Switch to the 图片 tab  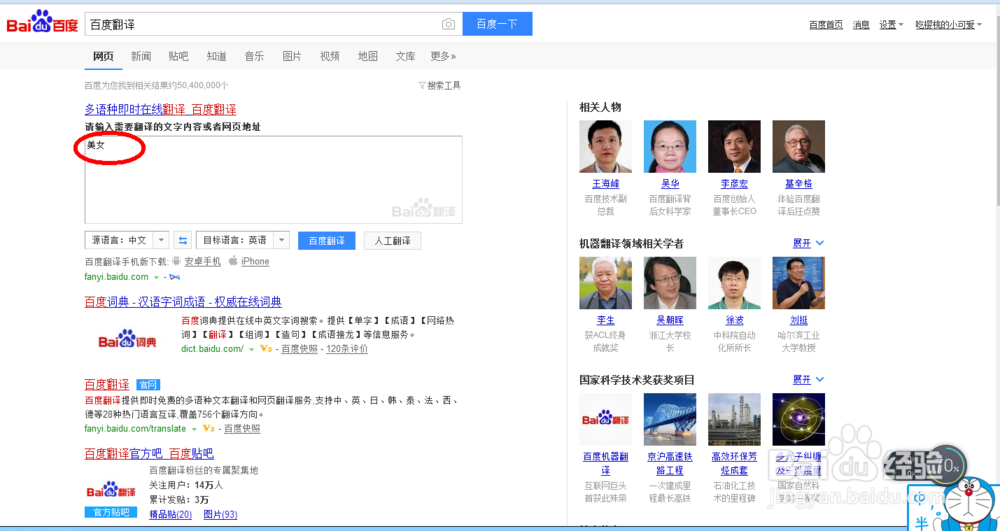pos(292,56)
